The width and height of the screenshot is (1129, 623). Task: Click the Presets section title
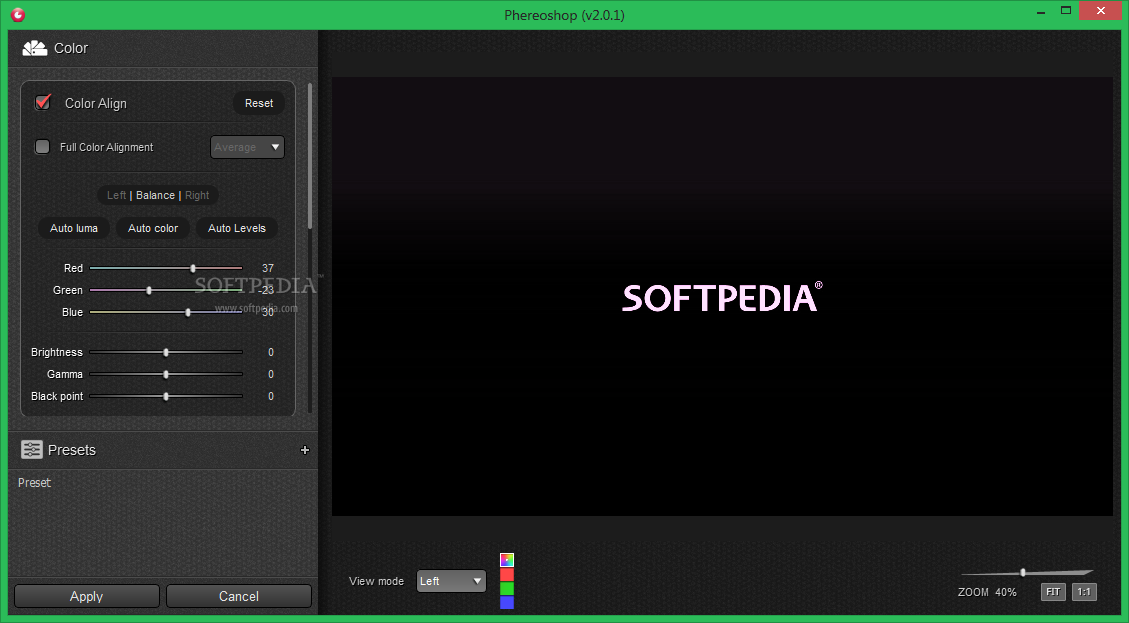[72, 450]
